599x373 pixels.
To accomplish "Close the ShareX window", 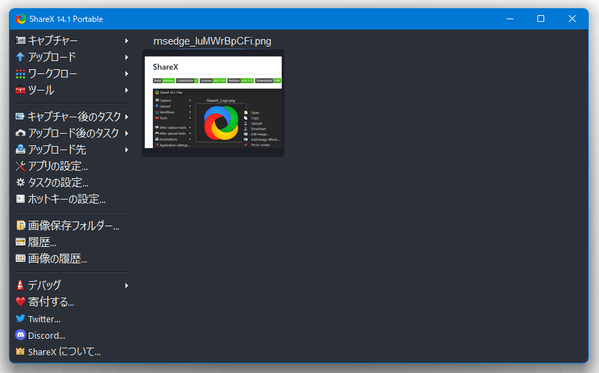I will [x=572, y=19].
